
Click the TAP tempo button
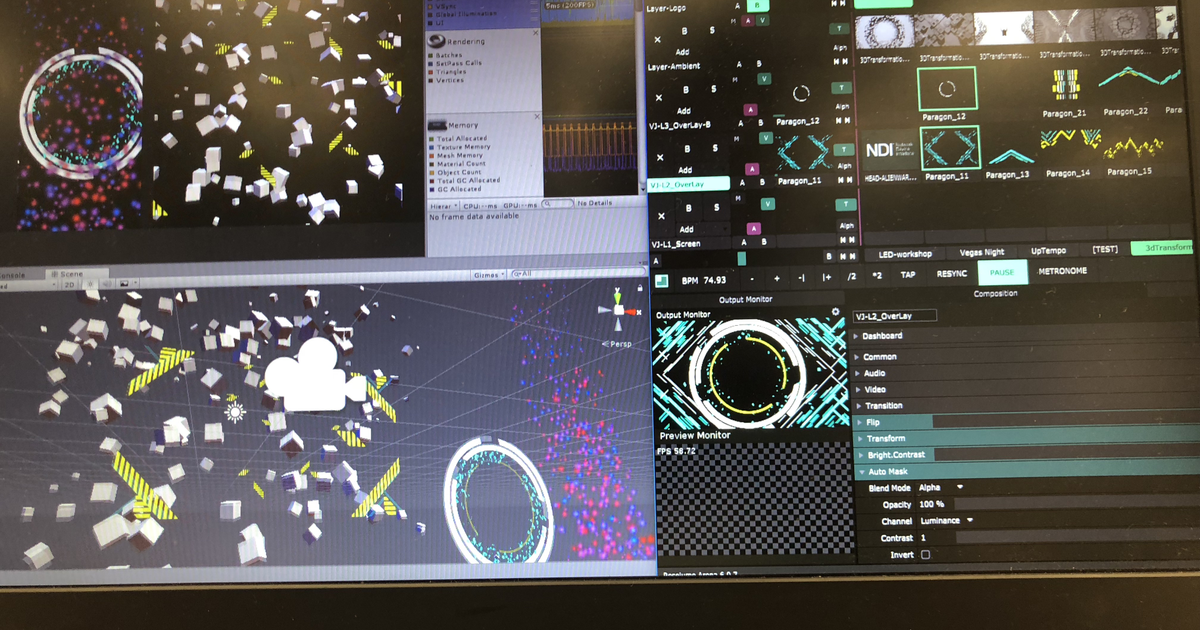click(x=908, y=275)
